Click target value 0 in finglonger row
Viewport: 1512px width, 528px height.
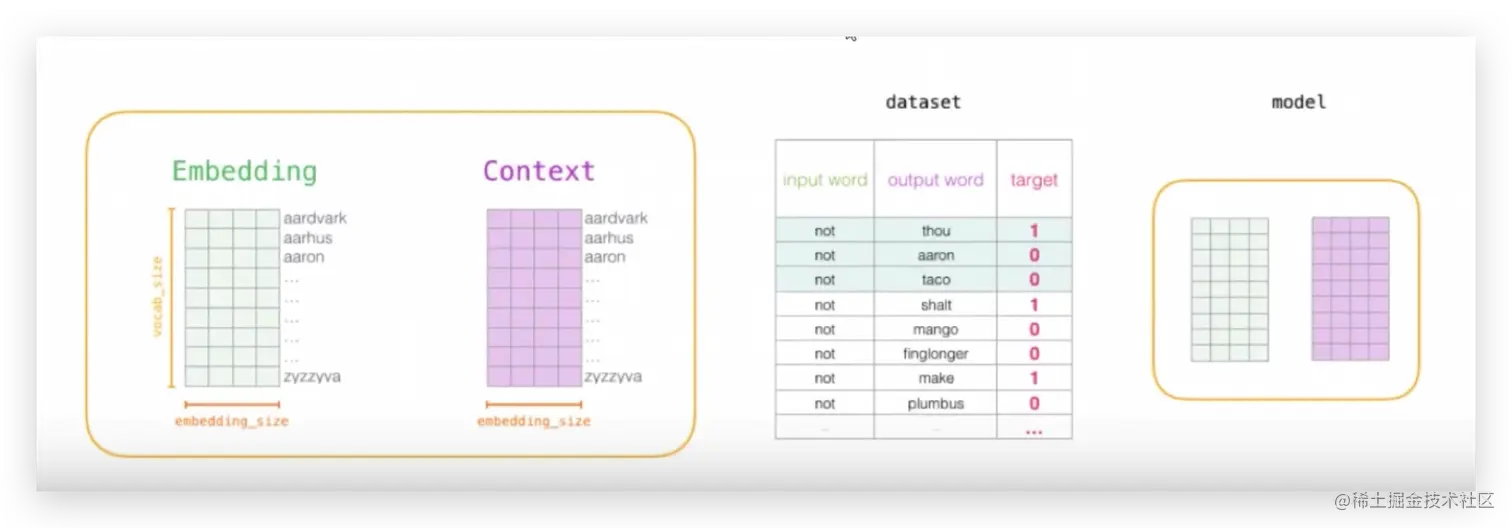coord(1034,353)
